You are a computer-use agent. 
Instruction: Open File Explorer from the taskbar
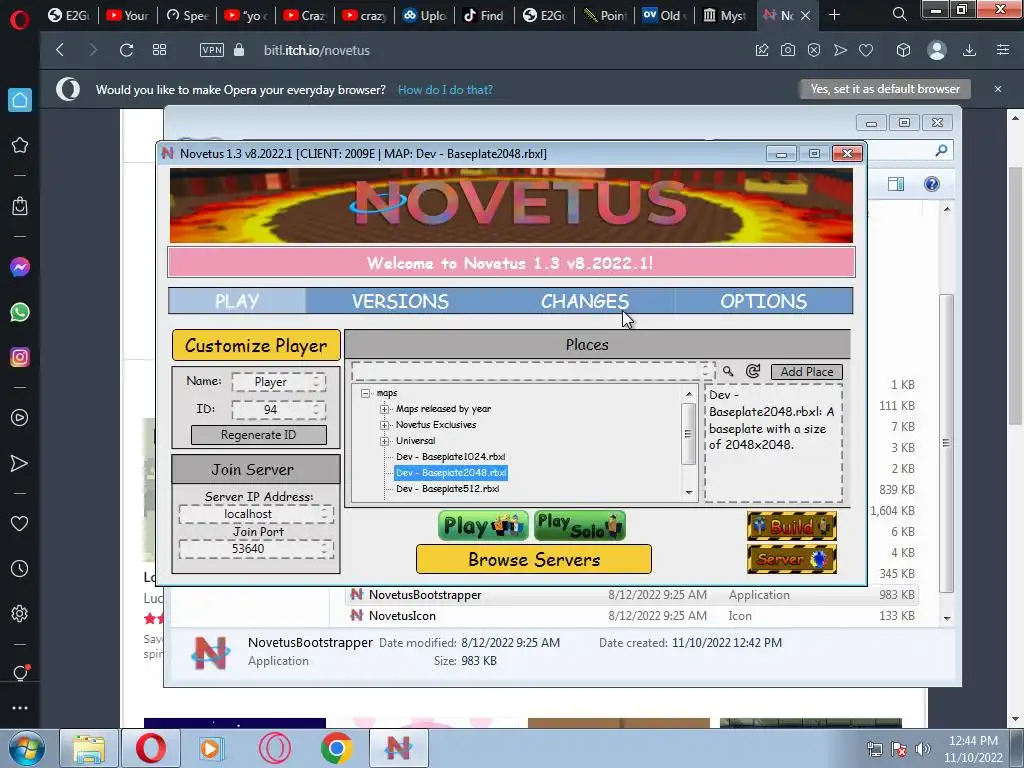point(89,748)
